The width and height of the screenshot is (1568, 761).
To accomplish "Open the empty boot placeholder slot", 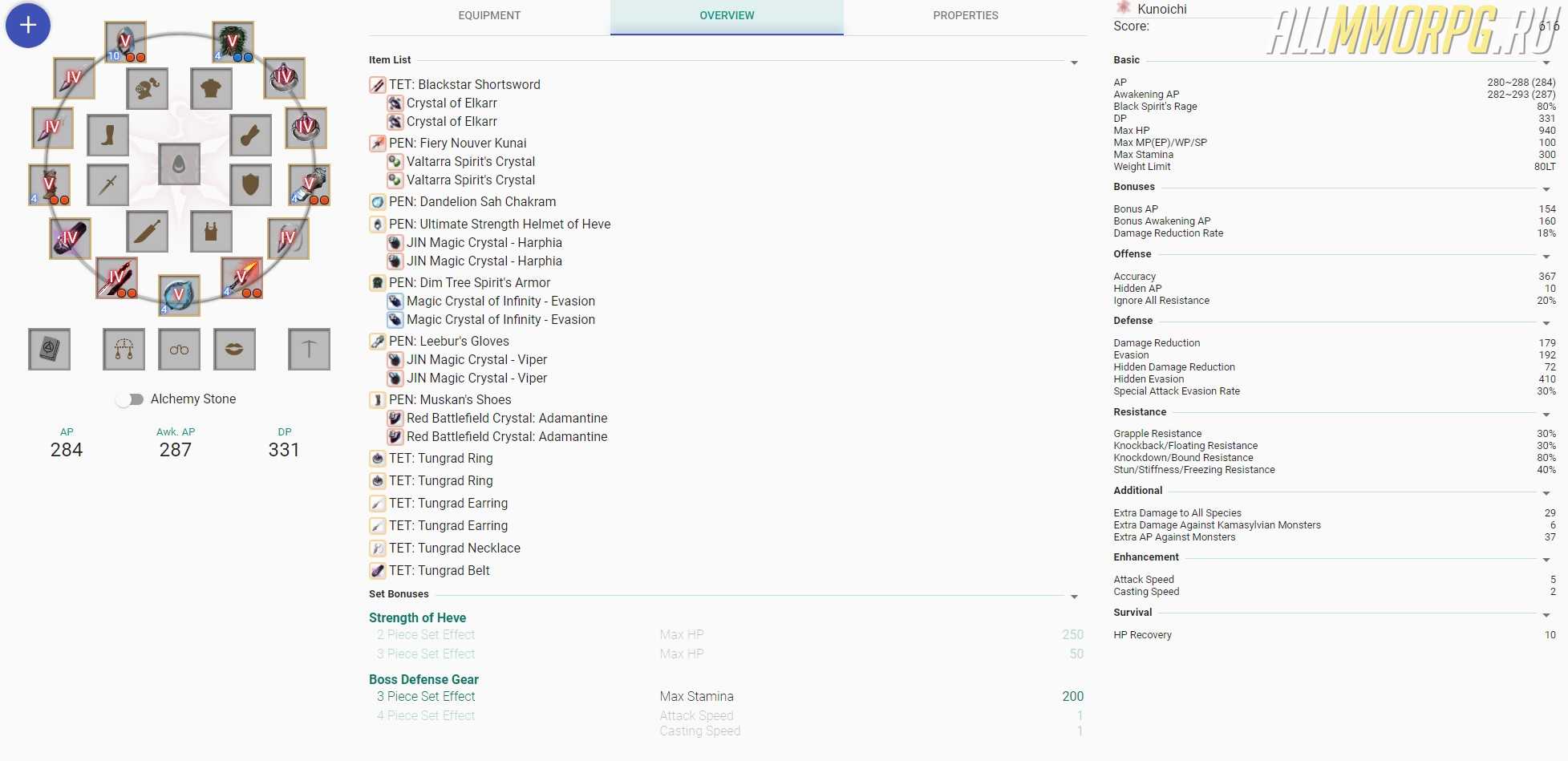I will pos(108,135).
